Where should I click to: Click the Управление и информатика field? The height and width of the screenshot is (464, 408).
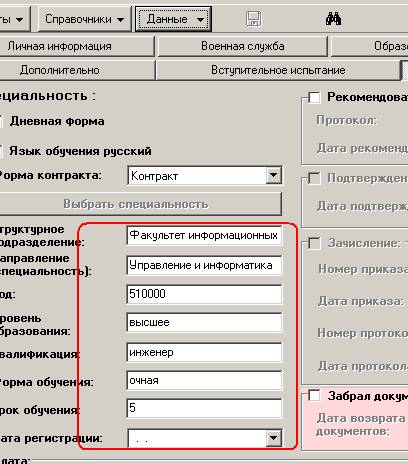(204, 265)
